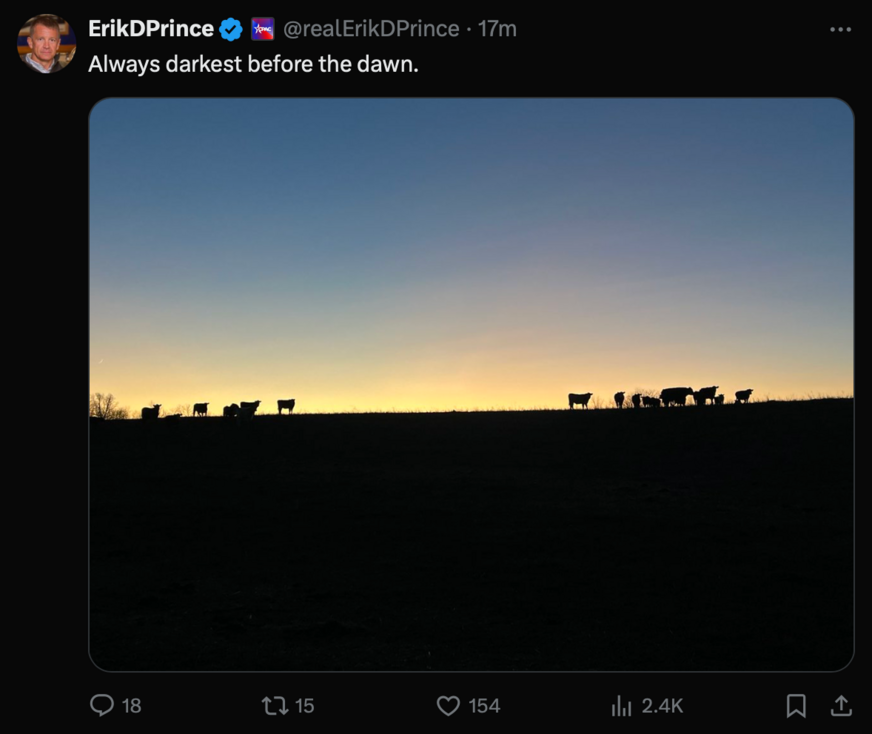872x734 pixels.
Task: Click the 2.4K views count
Action: (662, 706)
